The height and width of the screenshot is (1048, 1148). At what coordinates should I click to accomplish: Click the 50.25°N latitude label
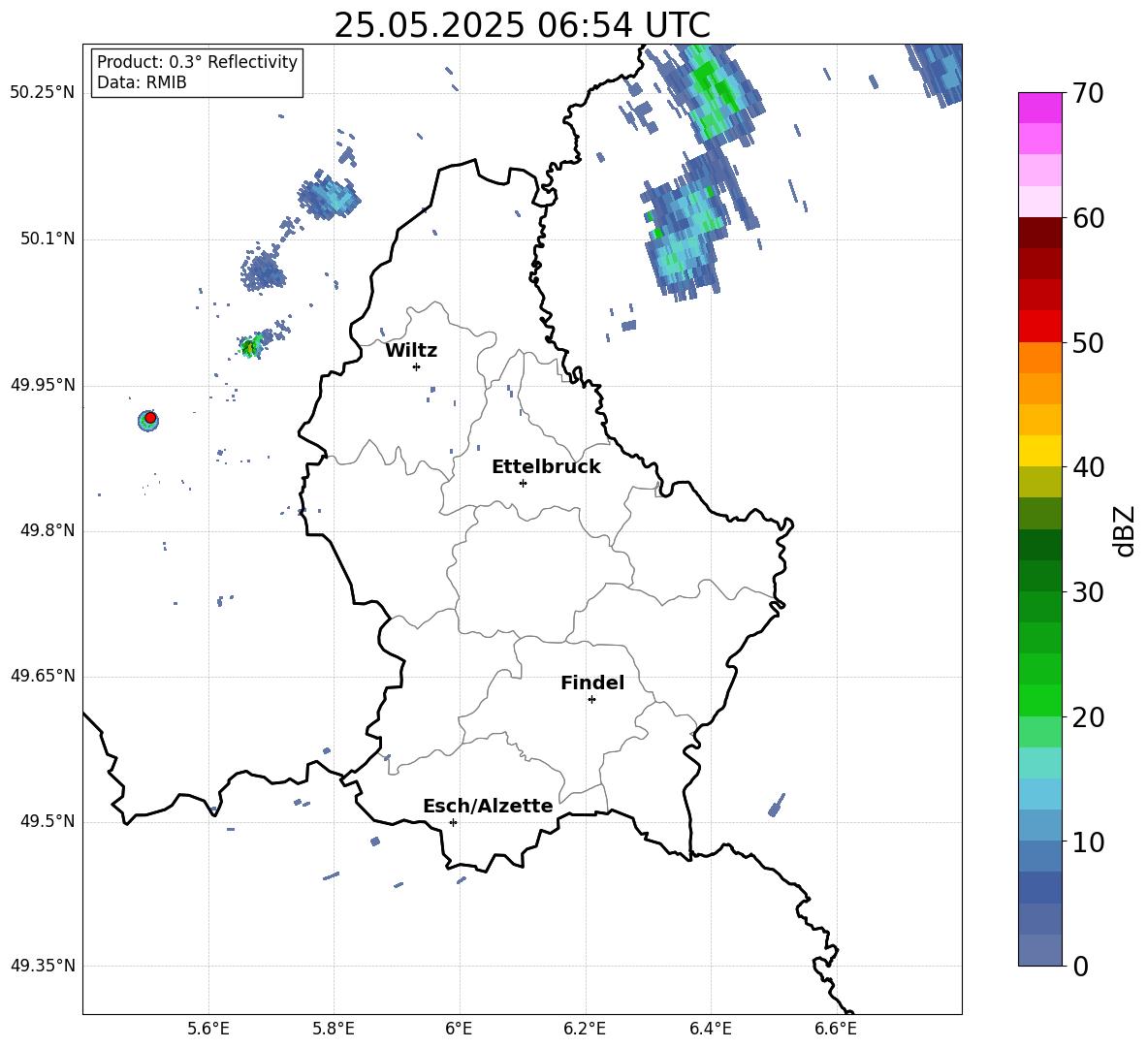[x=43, y=93]
